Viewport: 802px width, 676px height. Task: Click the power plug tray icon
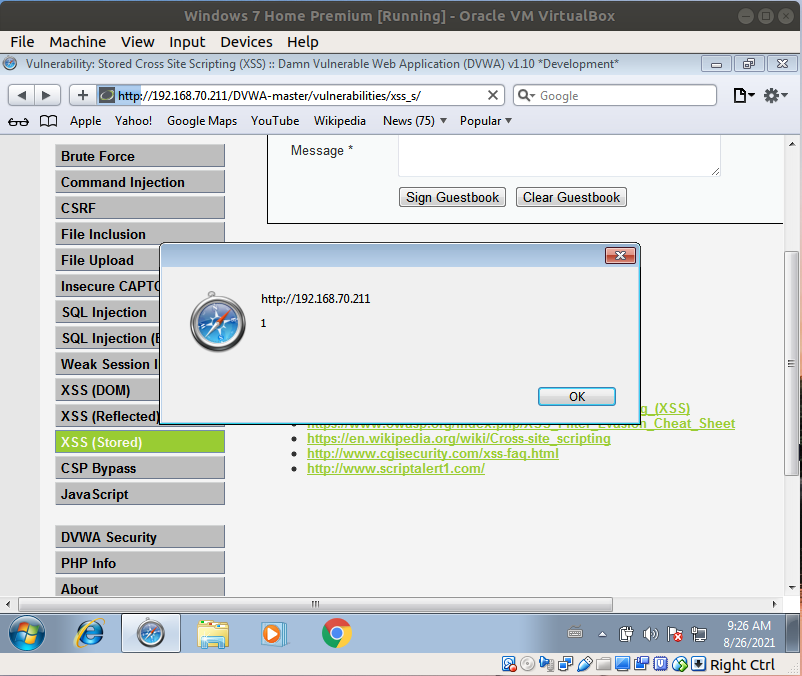tap(626, 635)
